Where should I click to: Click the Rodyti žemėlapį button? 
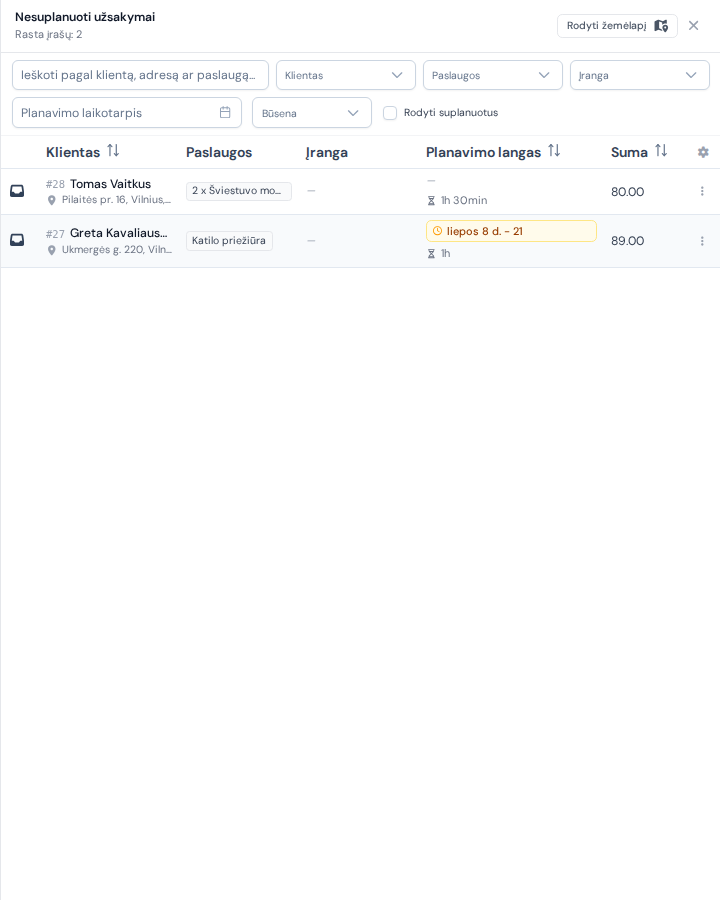click(617, 26)
